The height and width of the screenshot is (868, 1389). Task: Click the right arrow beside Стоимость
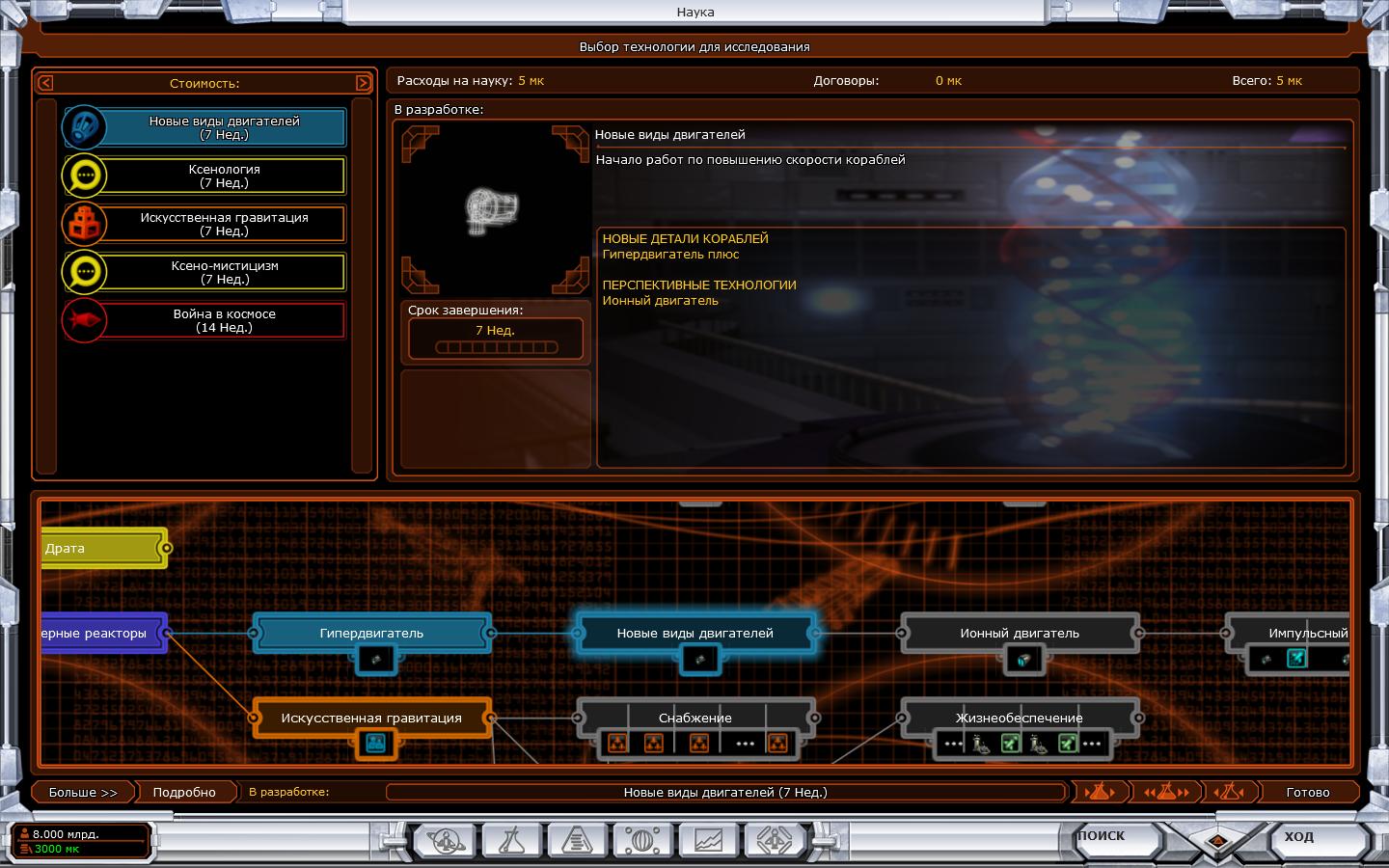pos(363,83)
